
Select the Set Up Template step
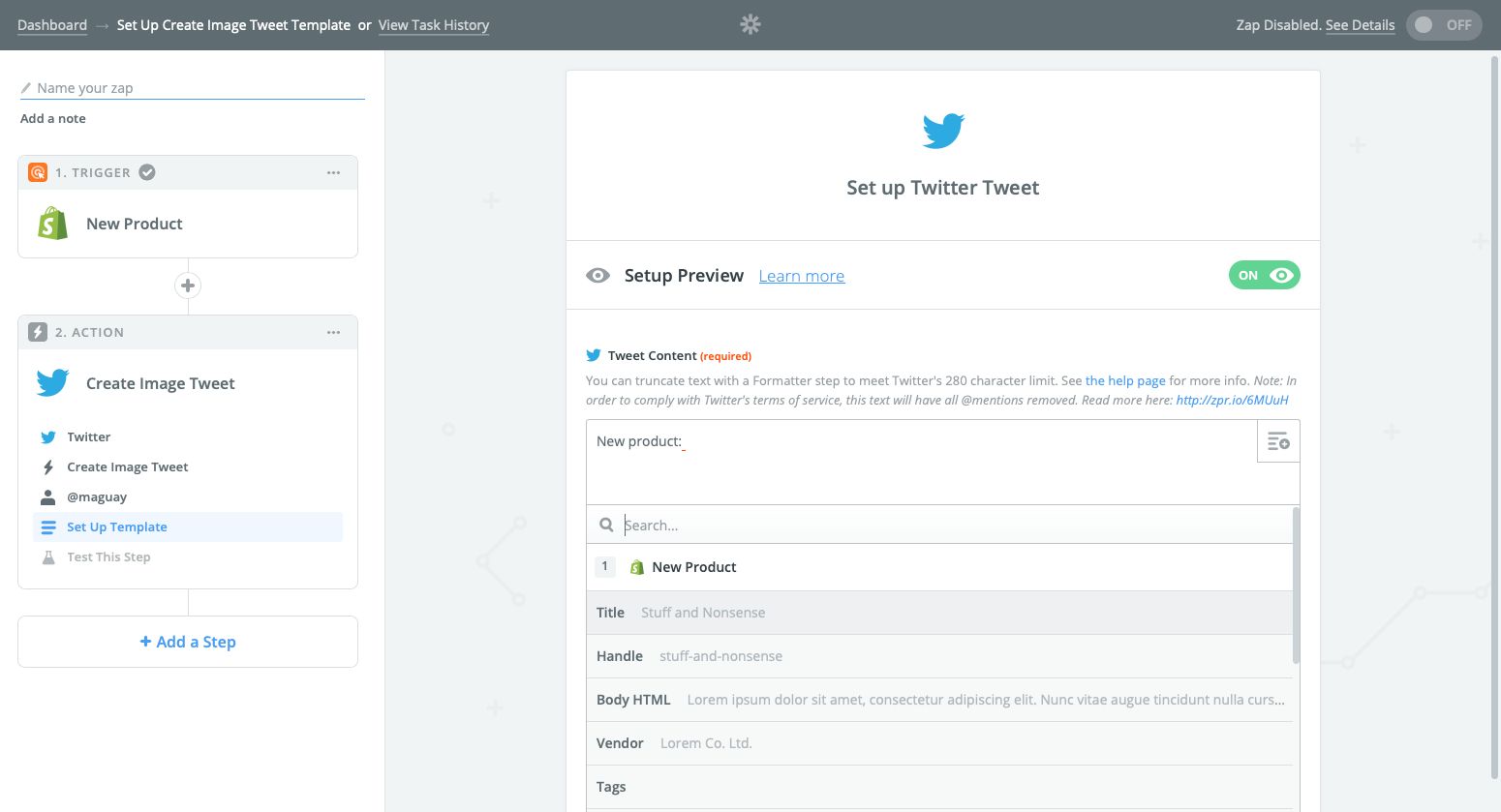pos(117,527)
